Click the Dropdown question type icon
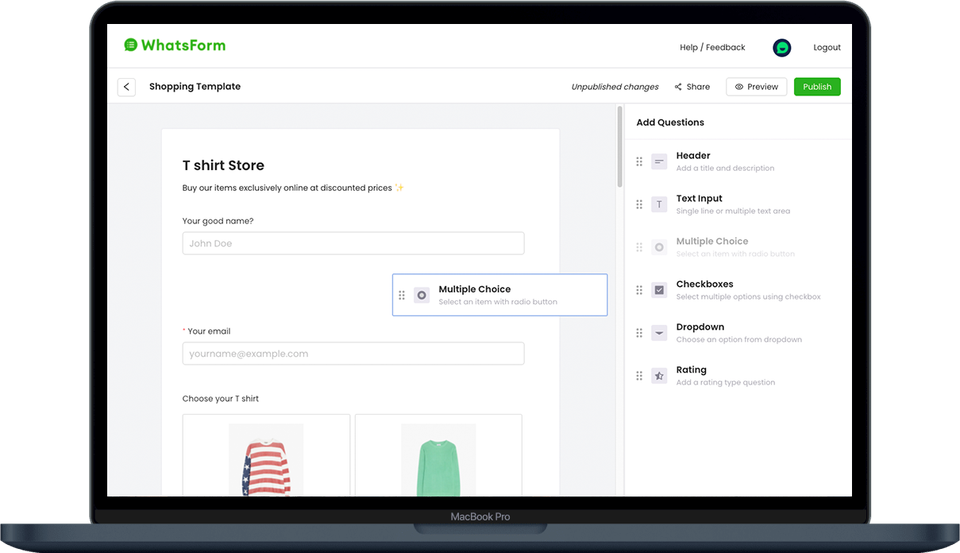This screenshot has height=553, width=960. click(x=659, y=333)
